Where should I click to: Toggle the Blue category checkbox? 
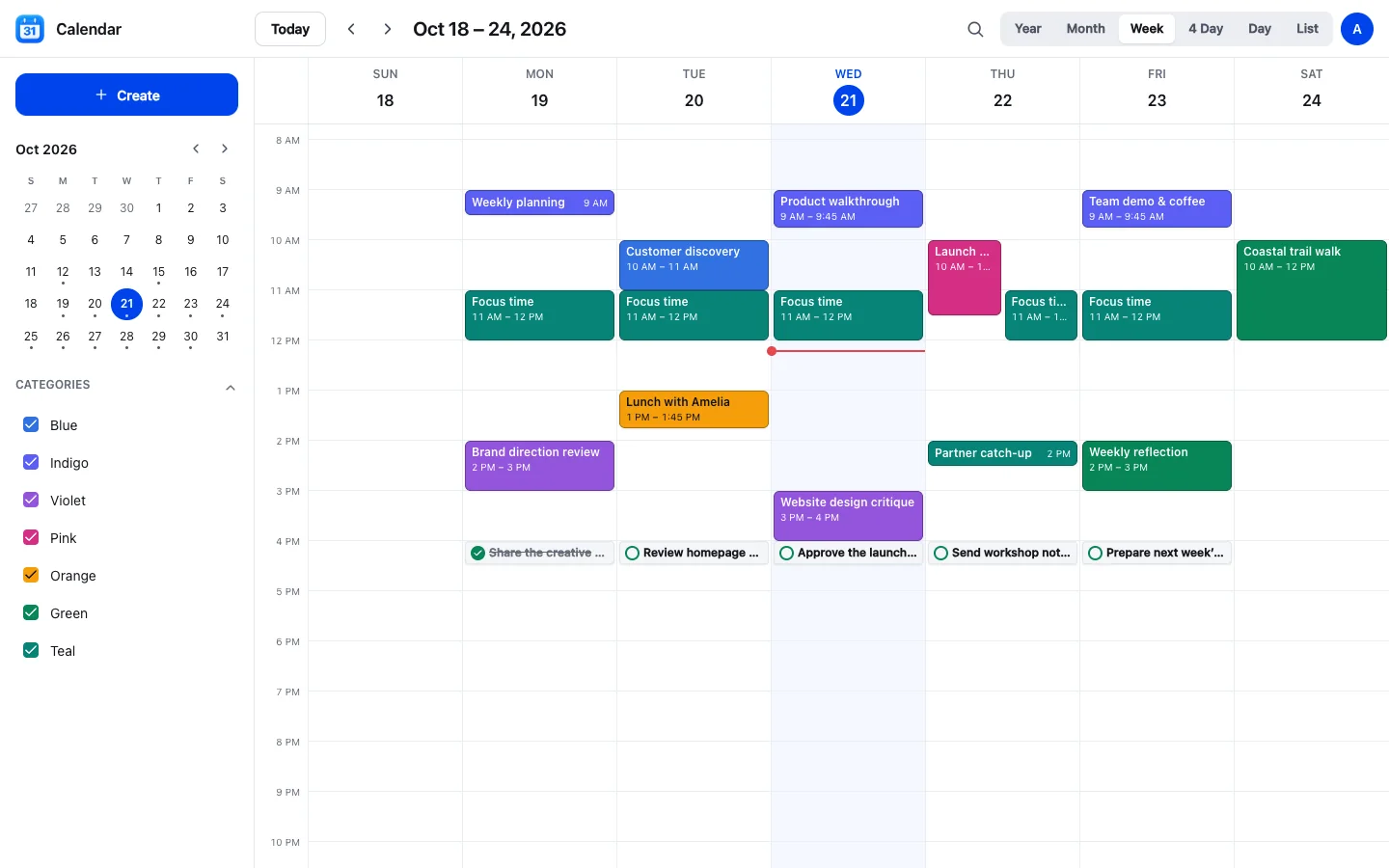click(x=31, y=424)
